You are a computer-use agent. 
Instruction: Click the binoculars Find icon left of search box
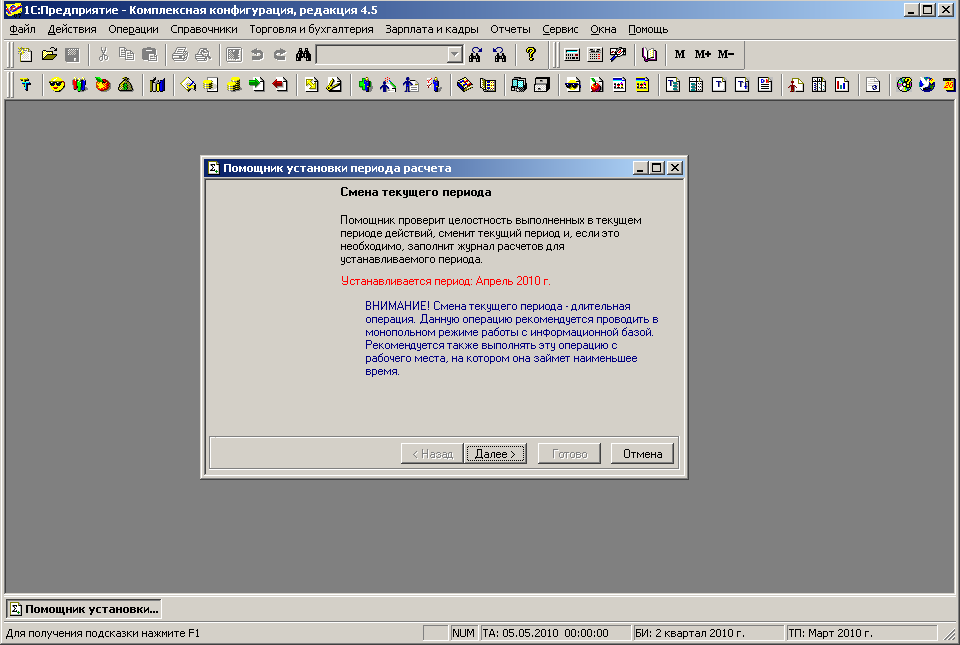click(x=303, y=54)
